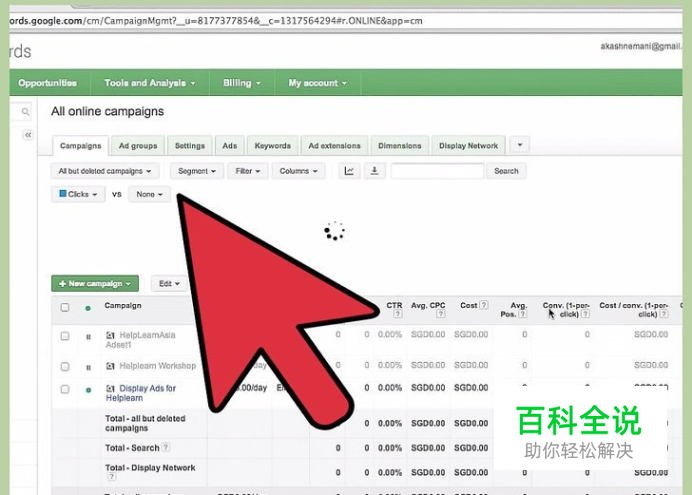Click campaign type icon beside HelpLearnAsia

110,335
